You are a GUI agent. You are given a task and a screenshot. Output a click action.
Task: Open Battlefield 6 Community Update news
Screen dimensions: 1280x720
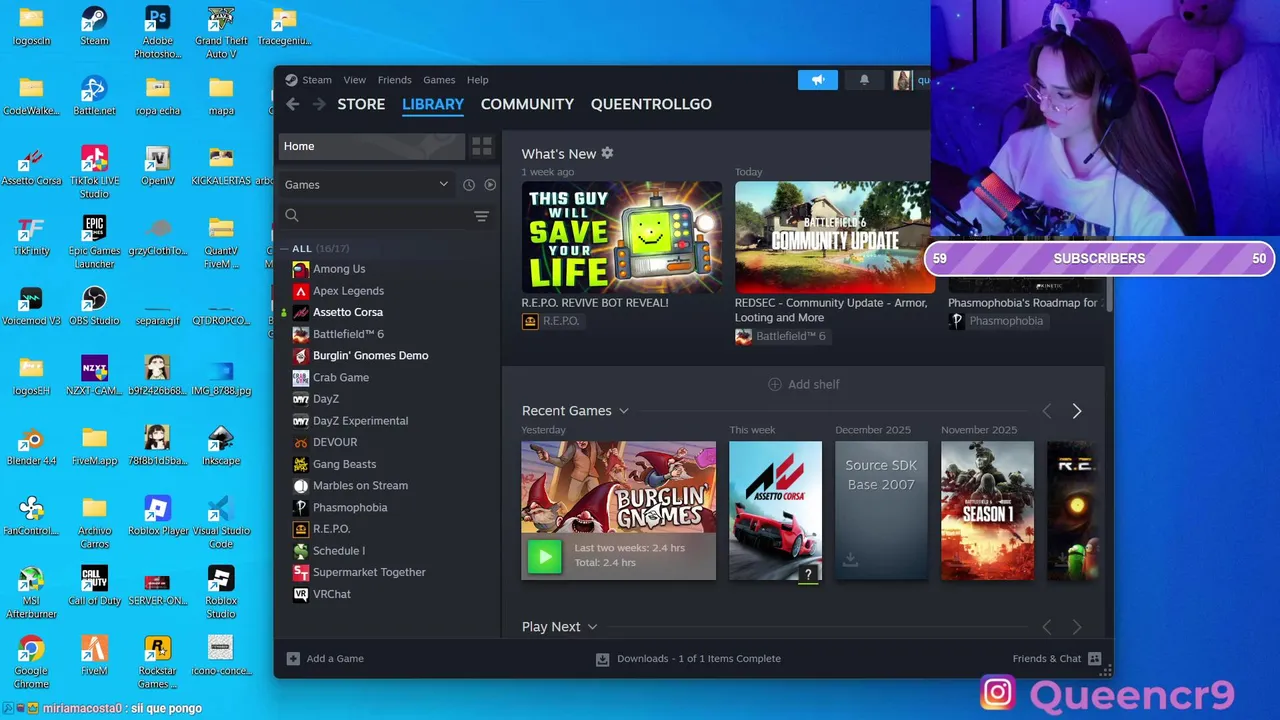[835, 237]
